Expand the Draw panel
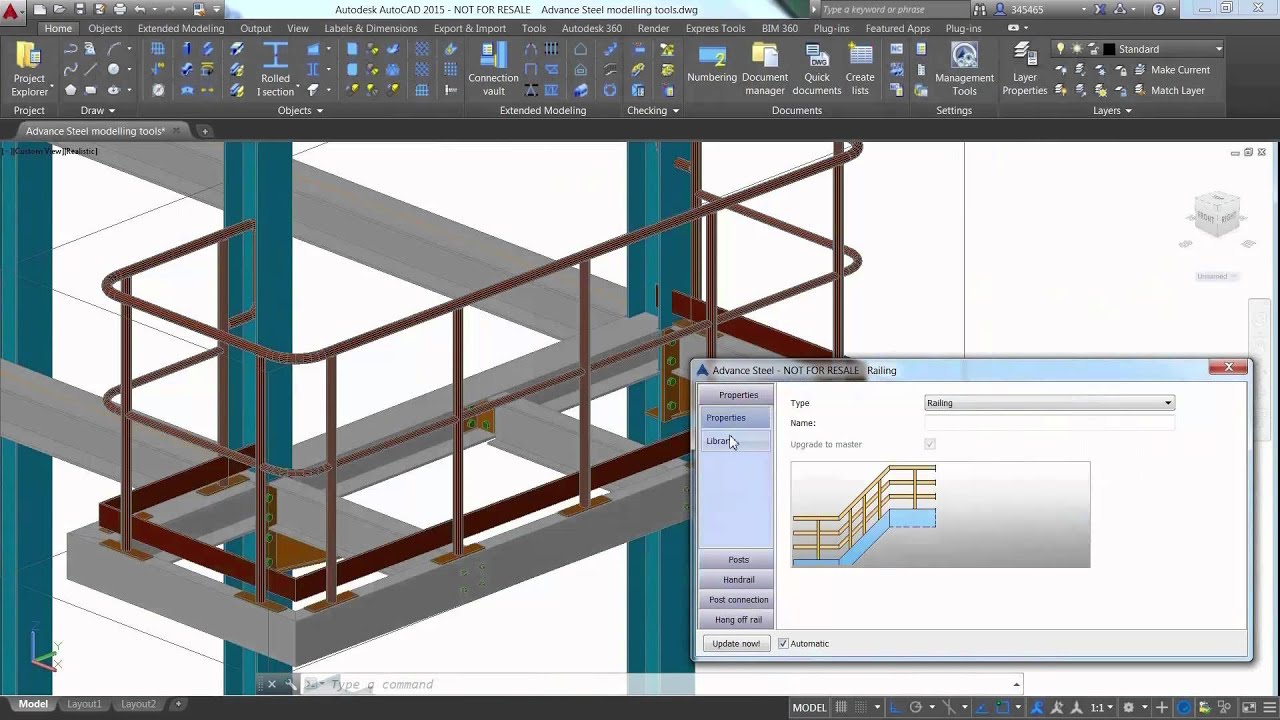This screenshot has width=1280, height=720. pos(99,110)
